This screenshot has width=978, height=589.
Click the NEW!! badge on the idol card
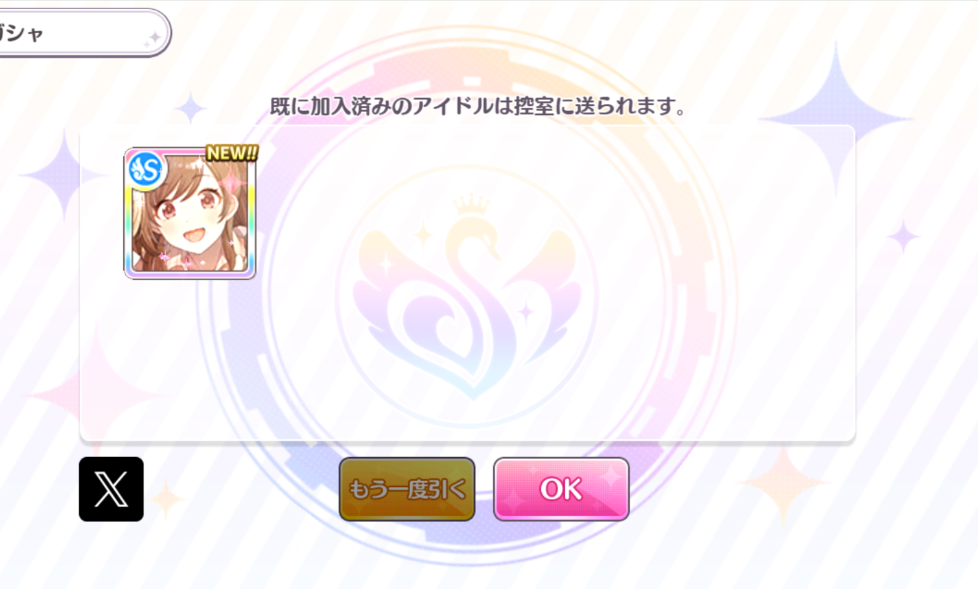point(231,153)
